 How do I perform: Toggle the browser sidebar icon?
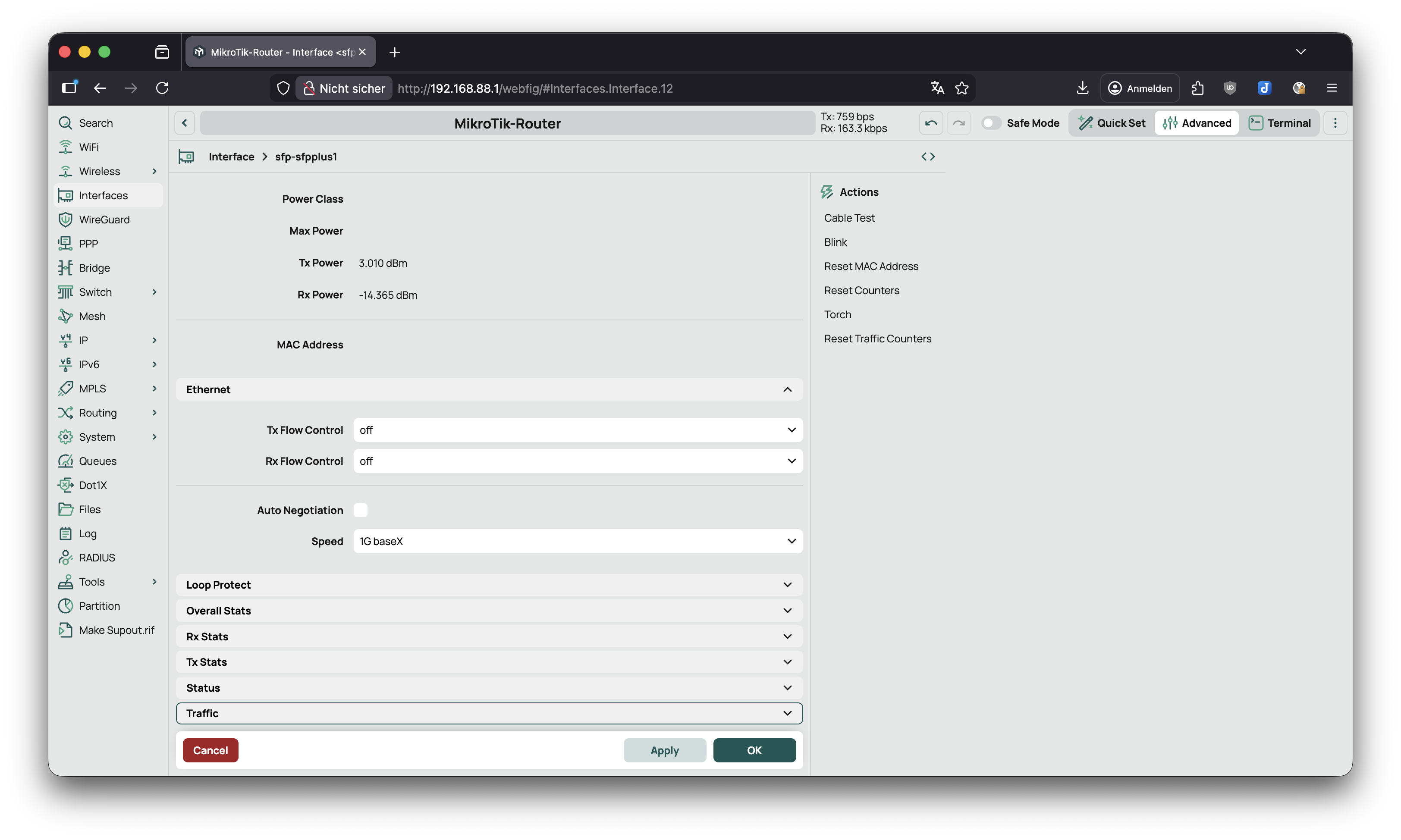[69, 87]
